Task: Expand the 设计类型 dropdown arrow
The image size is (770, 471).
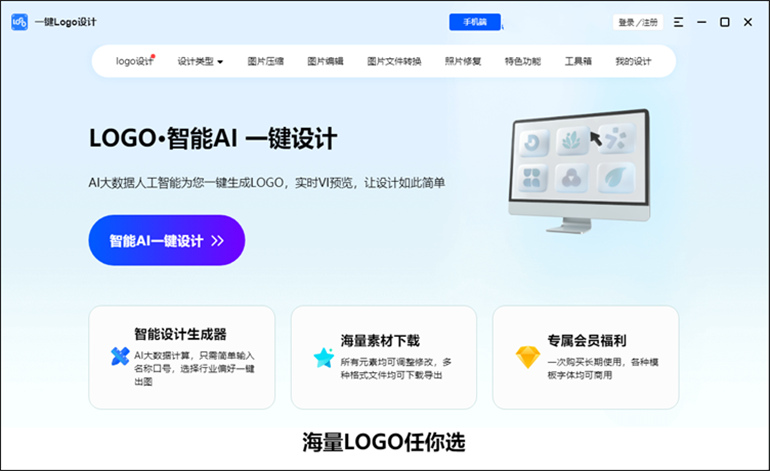Action: (x=220, y=62)
